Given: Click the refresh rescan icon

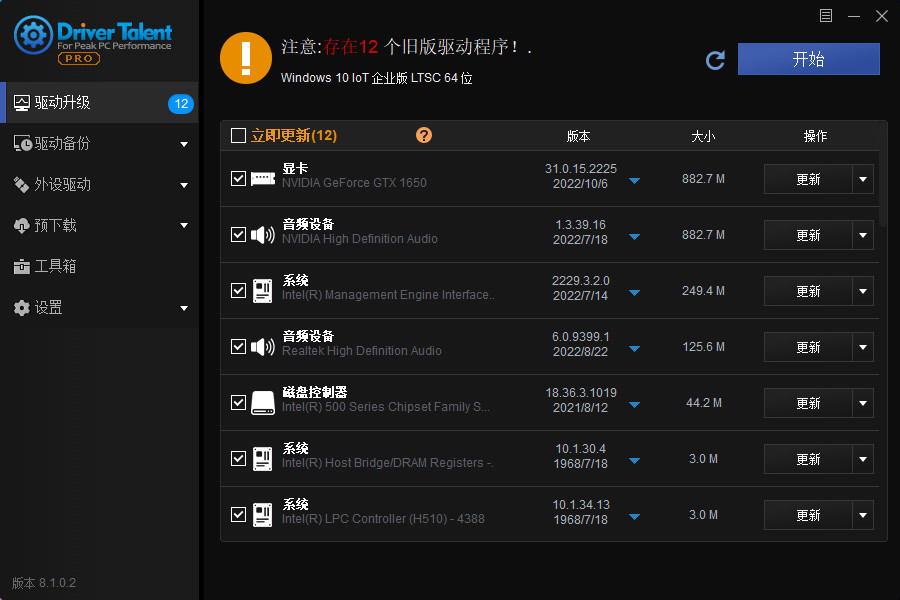Looking at the screenshot, I should point(715,60).
